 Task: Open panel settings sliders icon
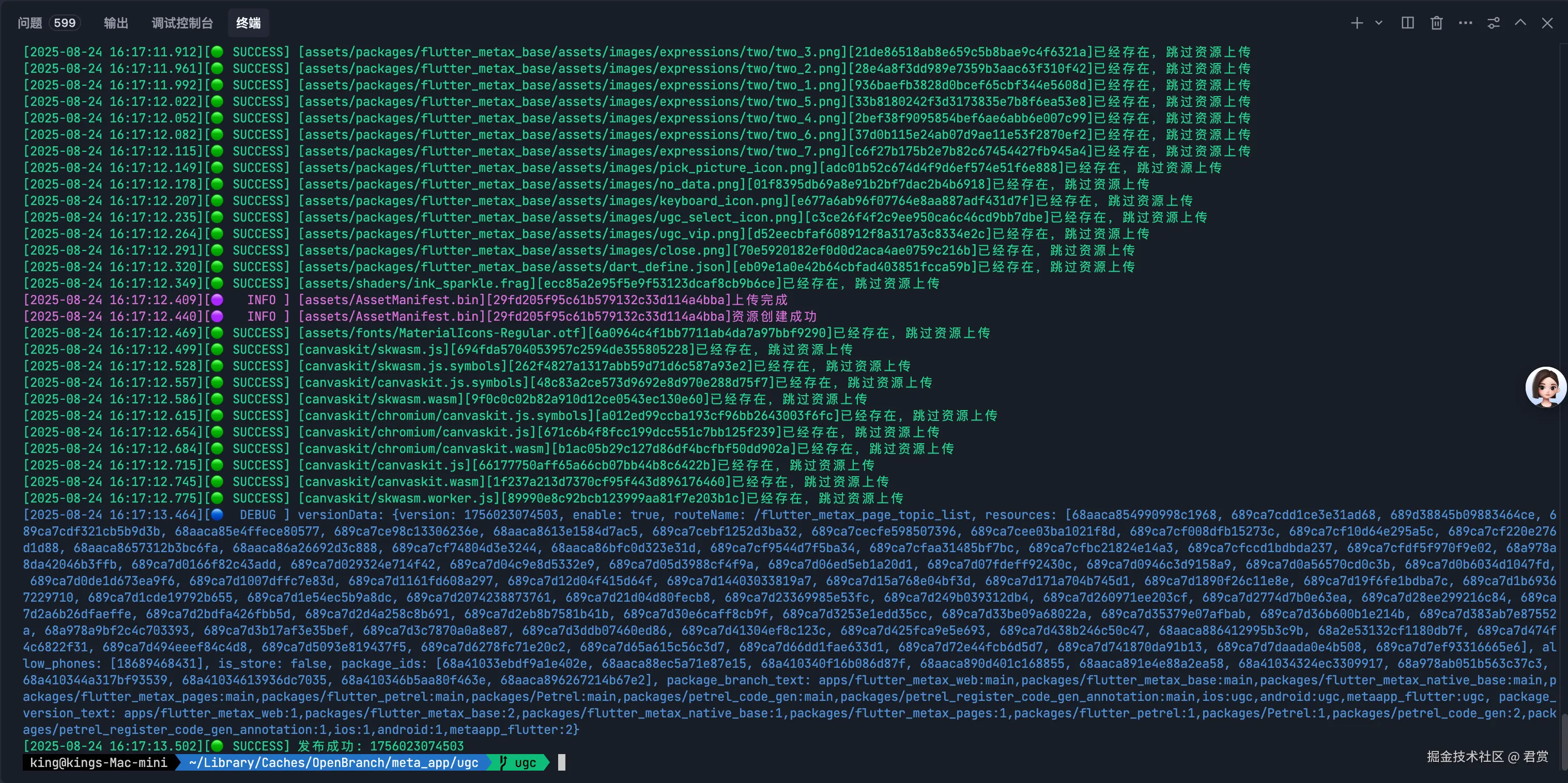click(1493, 23)
